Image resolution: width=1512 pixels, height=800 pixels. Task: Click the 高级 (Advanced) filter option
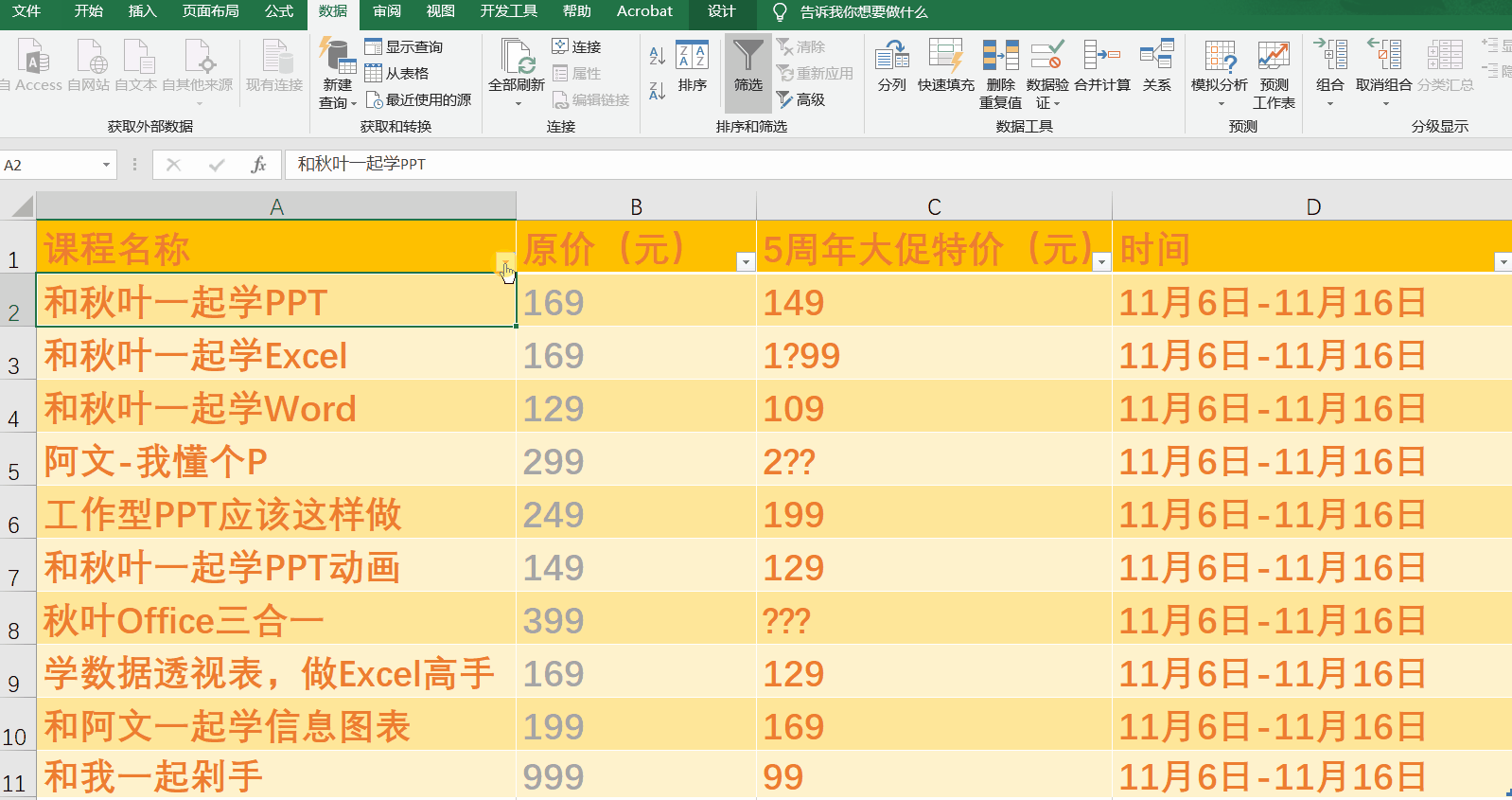click(x=800, y=99)
